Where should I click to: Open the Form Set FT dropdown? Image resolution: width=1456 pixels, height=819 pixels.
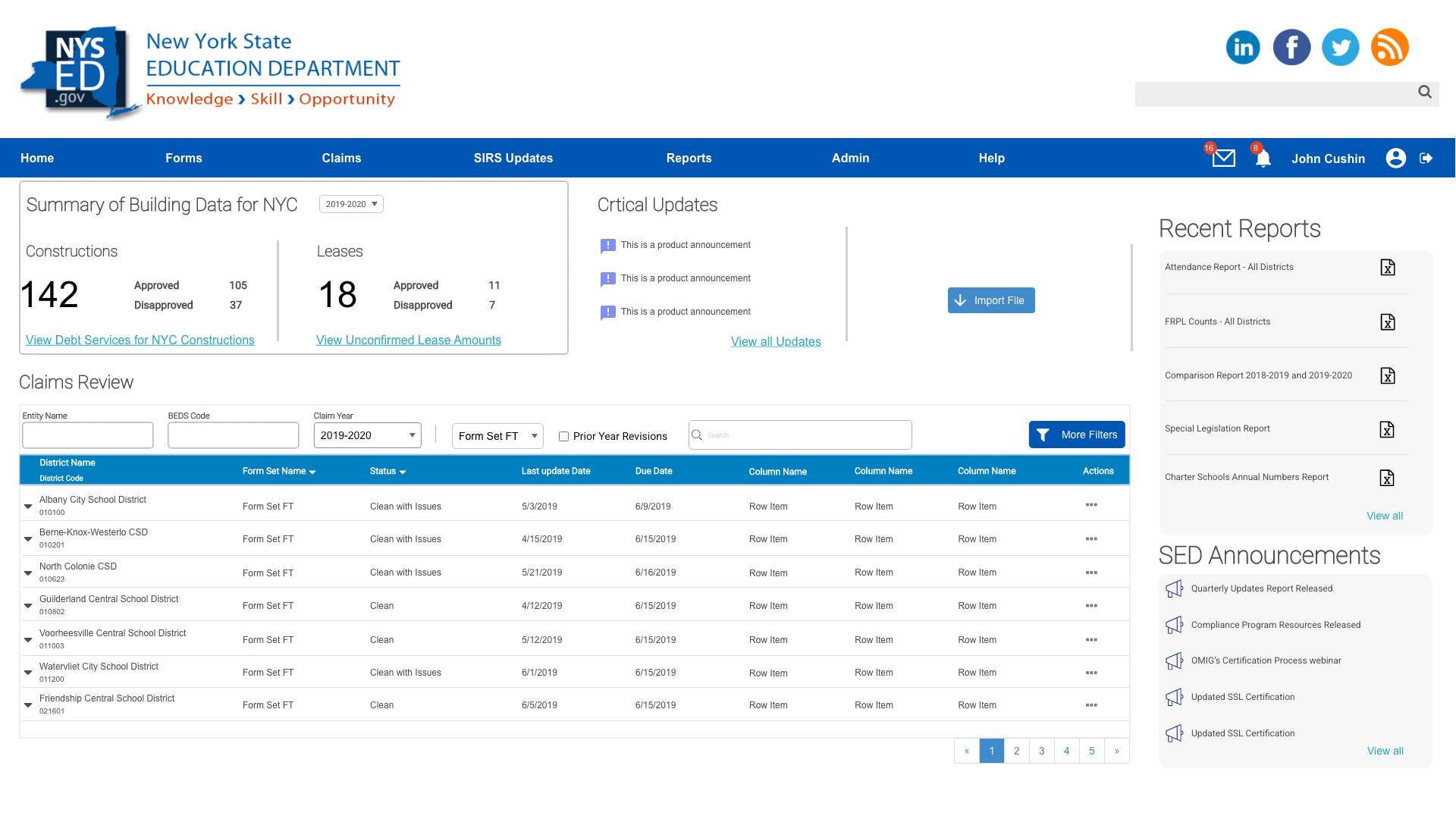497,436
